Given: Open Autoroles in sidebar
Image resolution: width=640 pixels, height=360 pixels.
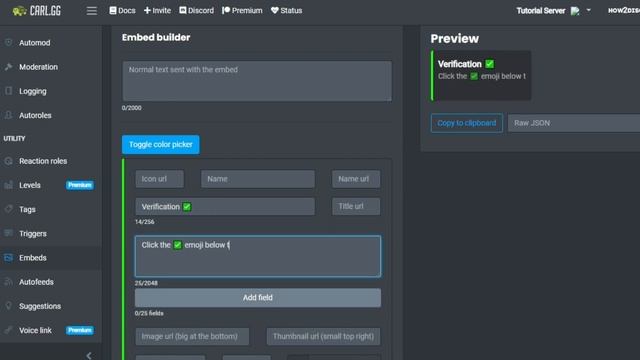Looking at the screenshot, I should [x=35, y=116].
